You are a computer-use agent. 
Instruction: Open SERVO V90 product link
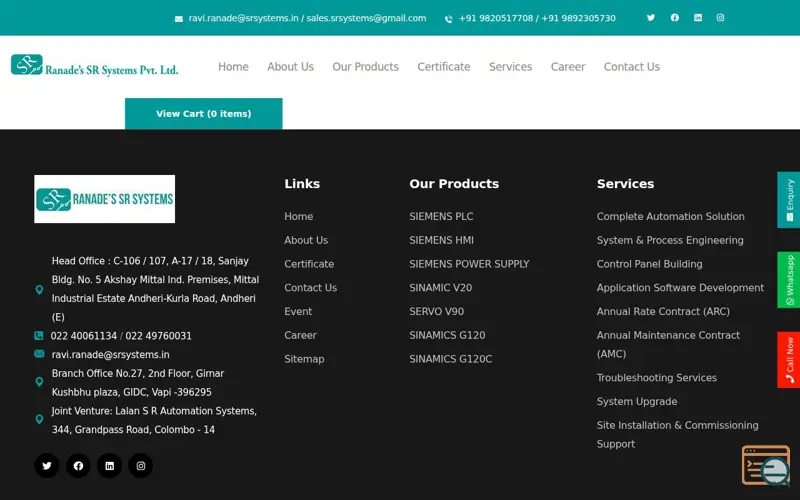tap(437, 312)
